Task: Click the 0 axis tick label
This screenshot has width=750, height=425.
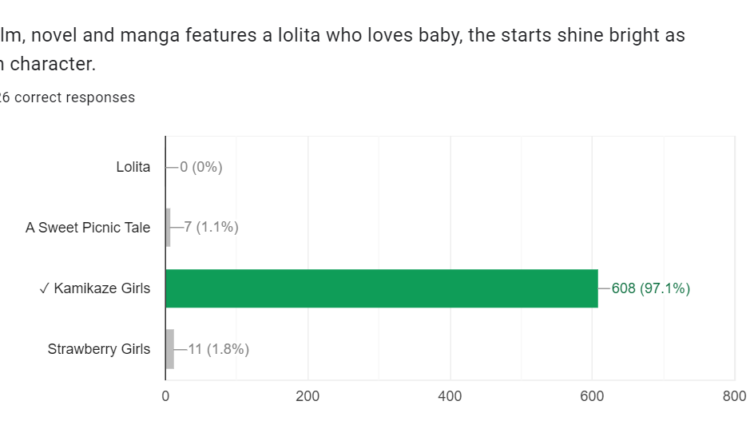Action: click(165, 395)
